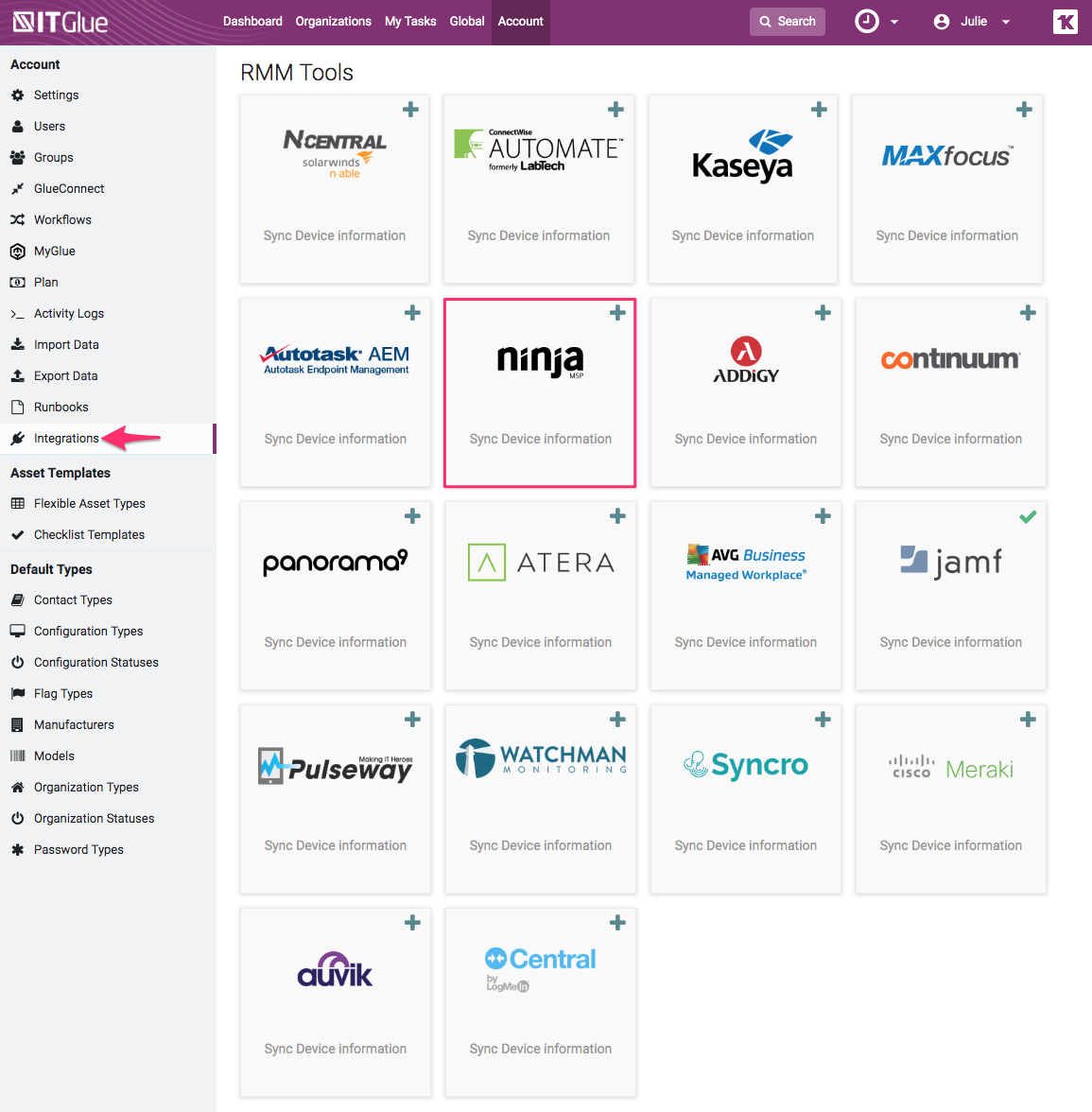The width and height of the screenshot is (1092, 1112).
Task: Open Import Data in the sidebar
Action: tap(66, 344)
